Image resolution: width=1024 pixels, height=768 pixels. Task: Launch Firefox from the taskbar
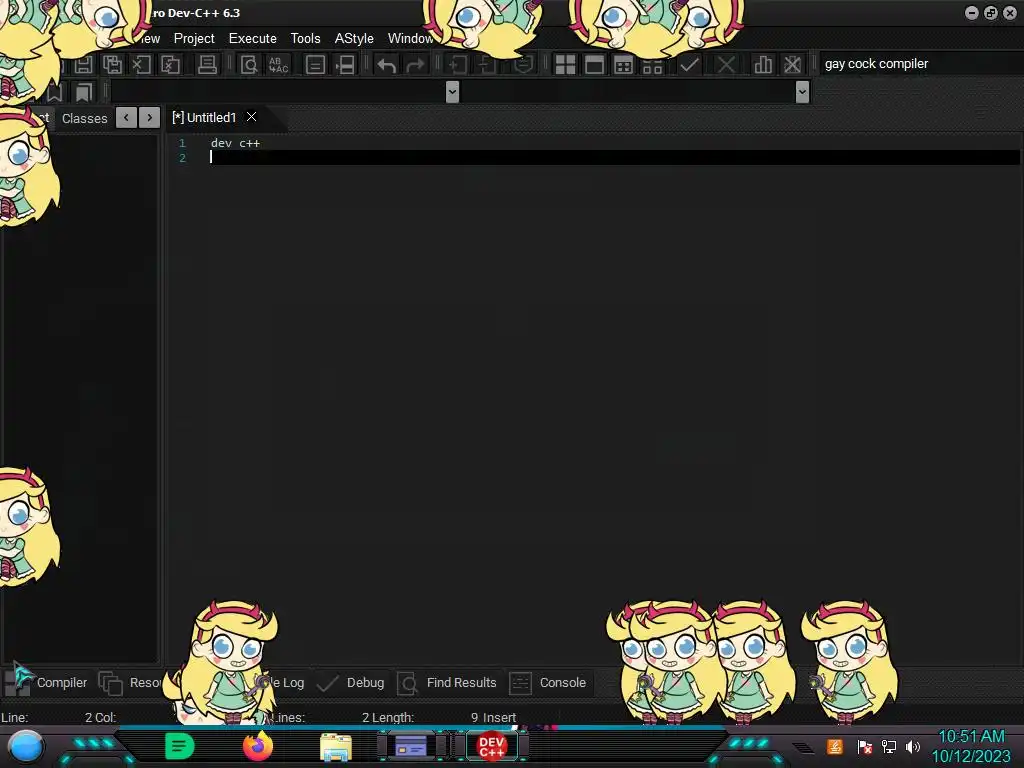(258, 746)
